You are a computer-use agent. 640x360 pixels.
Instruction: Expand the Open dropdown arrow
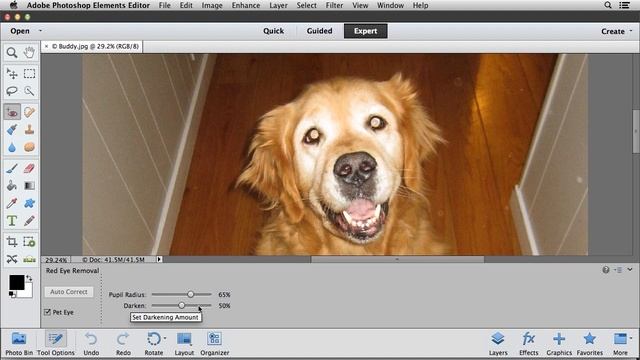pyautogui.click(x=40, y=31)
